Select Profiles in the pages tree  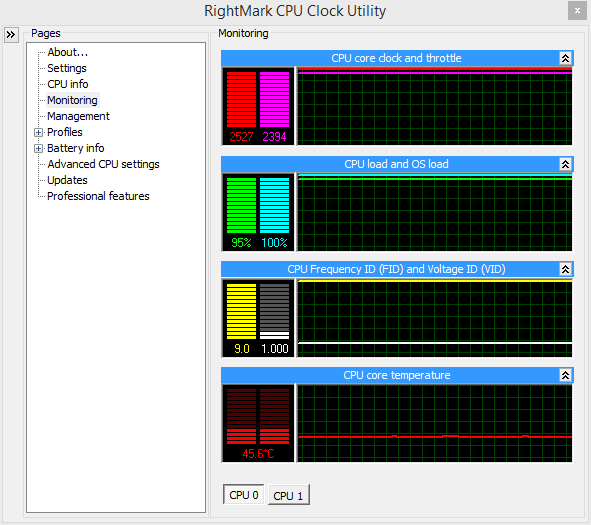[x=64, y=132]
